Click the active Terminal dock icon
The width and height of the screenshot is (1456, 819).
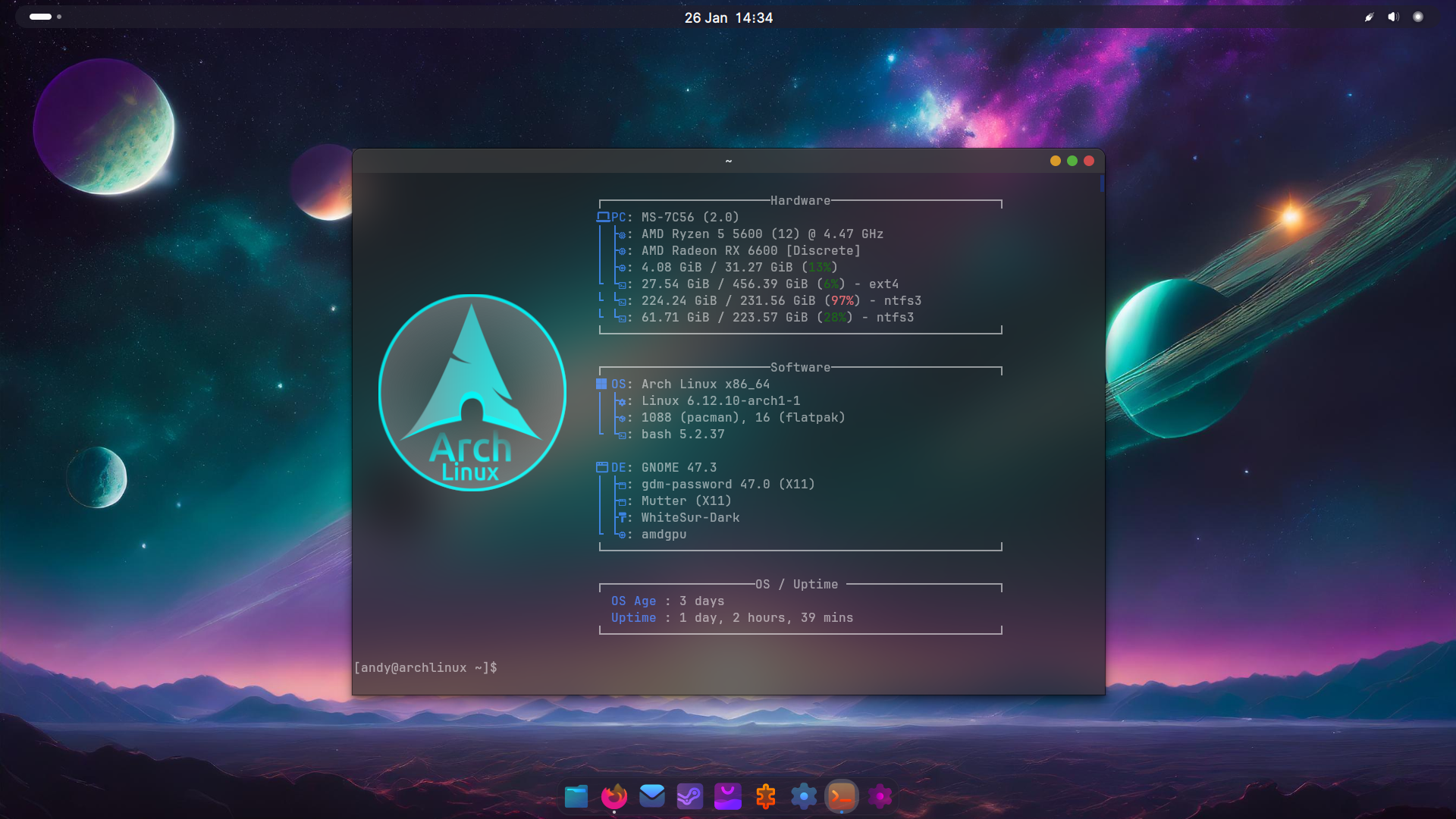tap(842, 796)
